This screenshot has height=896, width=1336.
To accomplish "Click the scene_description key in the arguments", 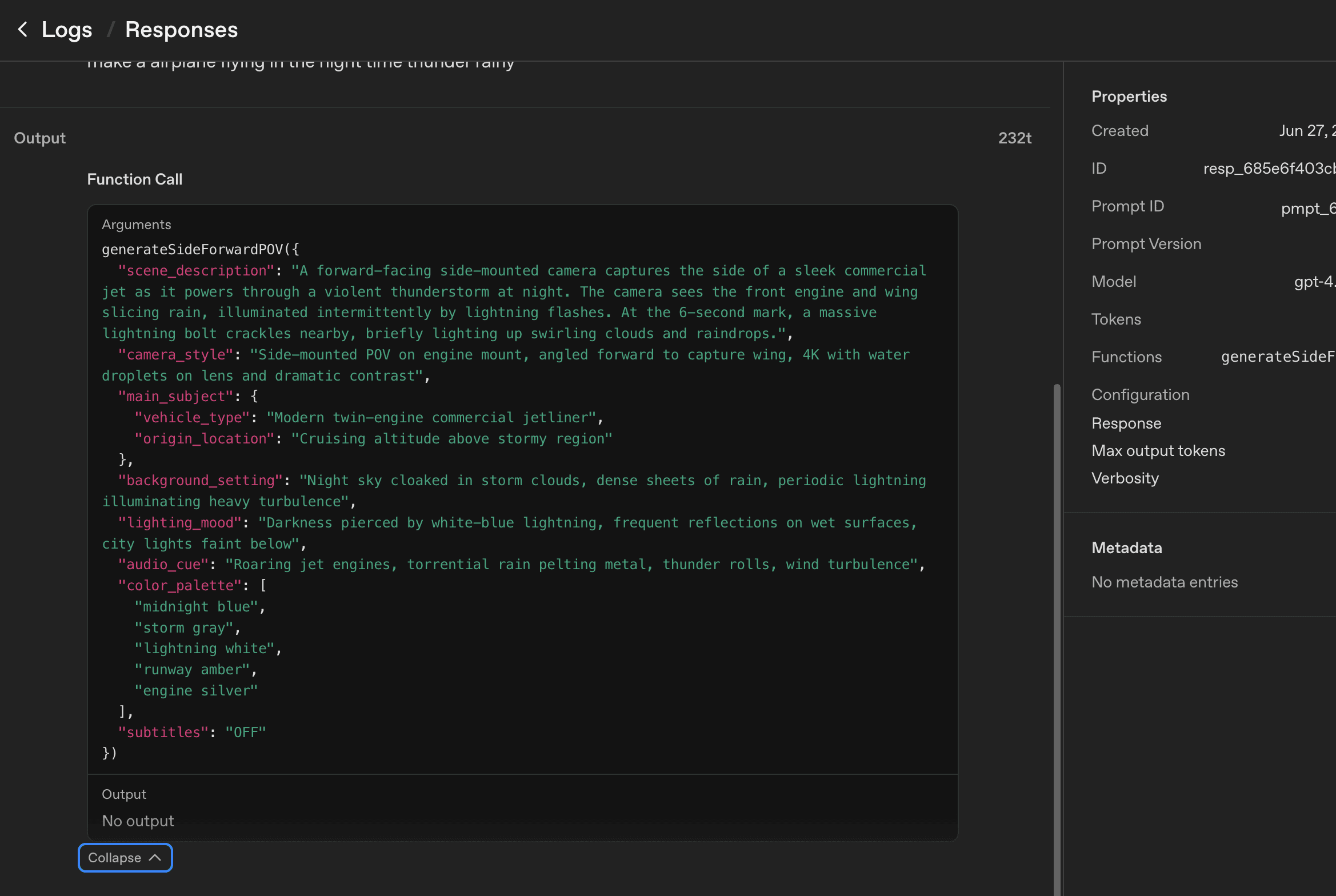I will point(196,271).
